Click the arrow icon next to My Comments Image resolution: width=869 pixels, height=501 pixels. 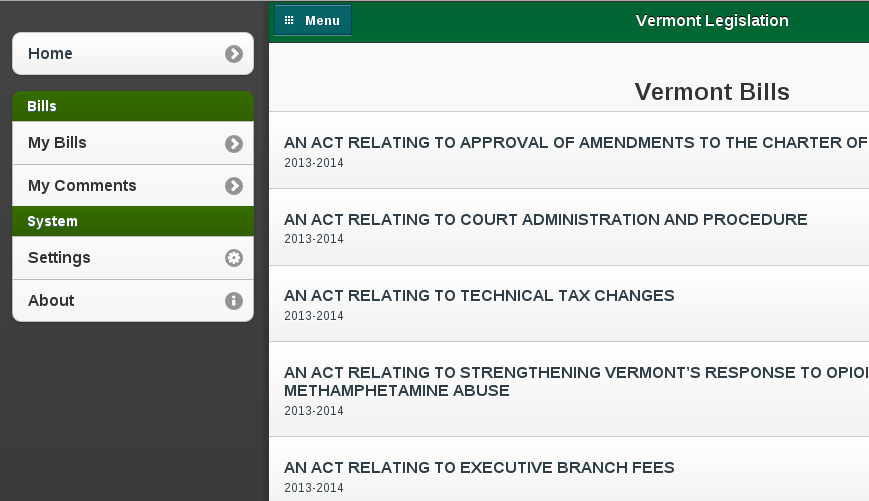[x=234, y=186]
